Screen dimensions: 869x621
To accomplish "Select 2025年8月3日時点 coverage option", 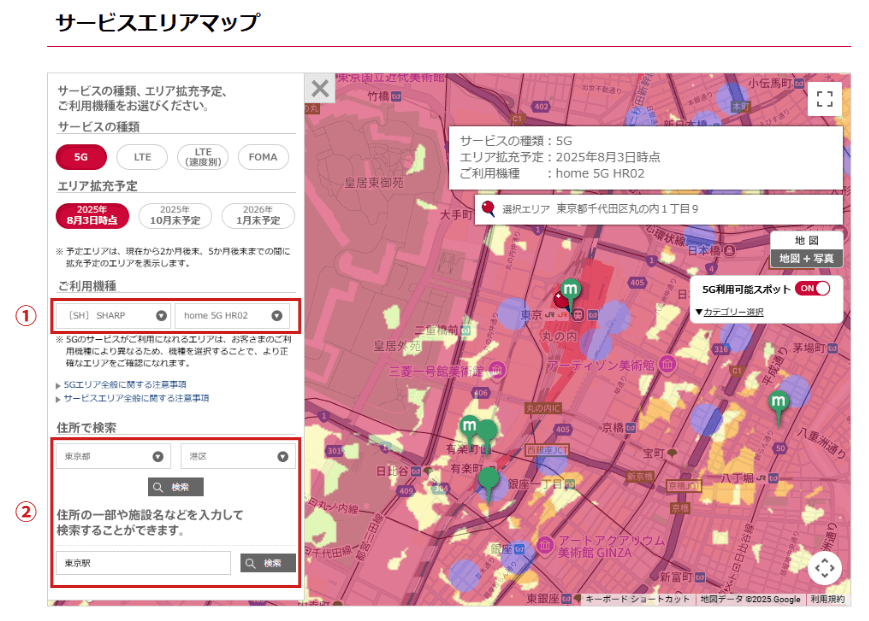I will tap(92, 215).
